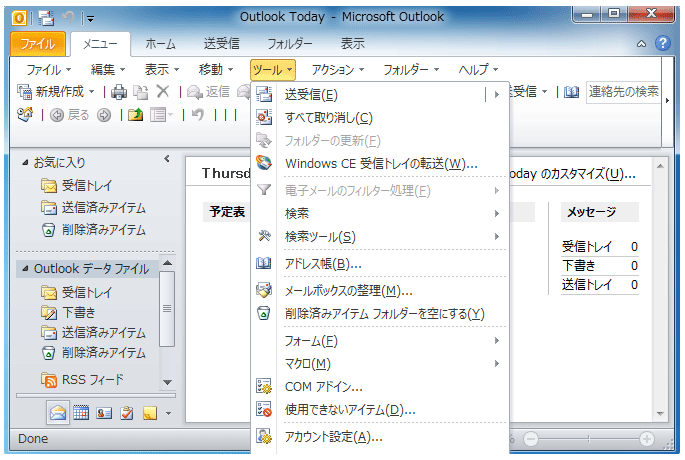The image size is (685, 460).
Task: Open 新規作成 dropdown arrow
Action: pos(92,92)
